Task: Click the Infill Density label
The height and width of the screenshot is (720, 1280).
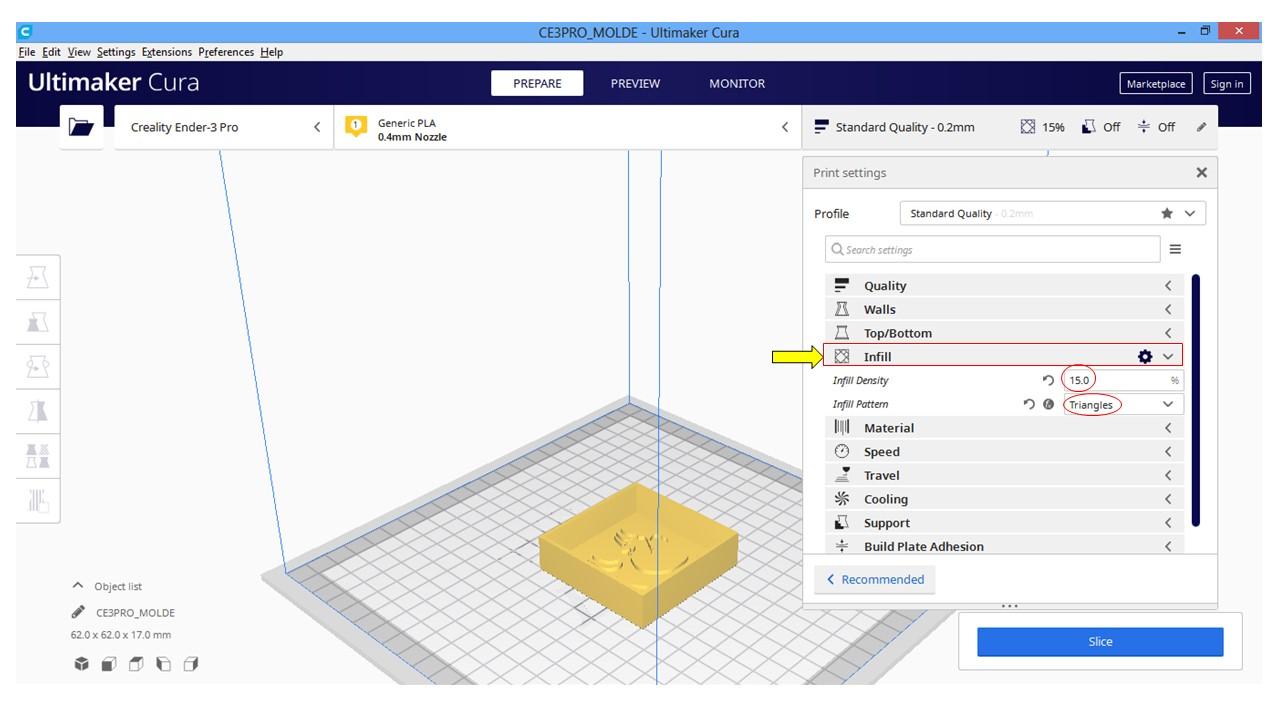Action: pyautogui.click(x=860, y=381)
